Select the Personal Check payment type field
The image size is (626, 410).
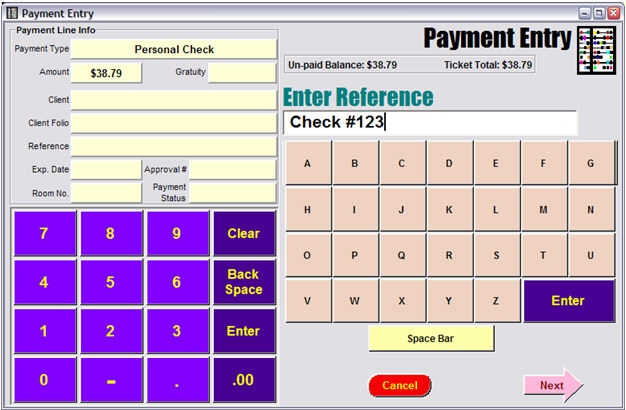[173, 49]
